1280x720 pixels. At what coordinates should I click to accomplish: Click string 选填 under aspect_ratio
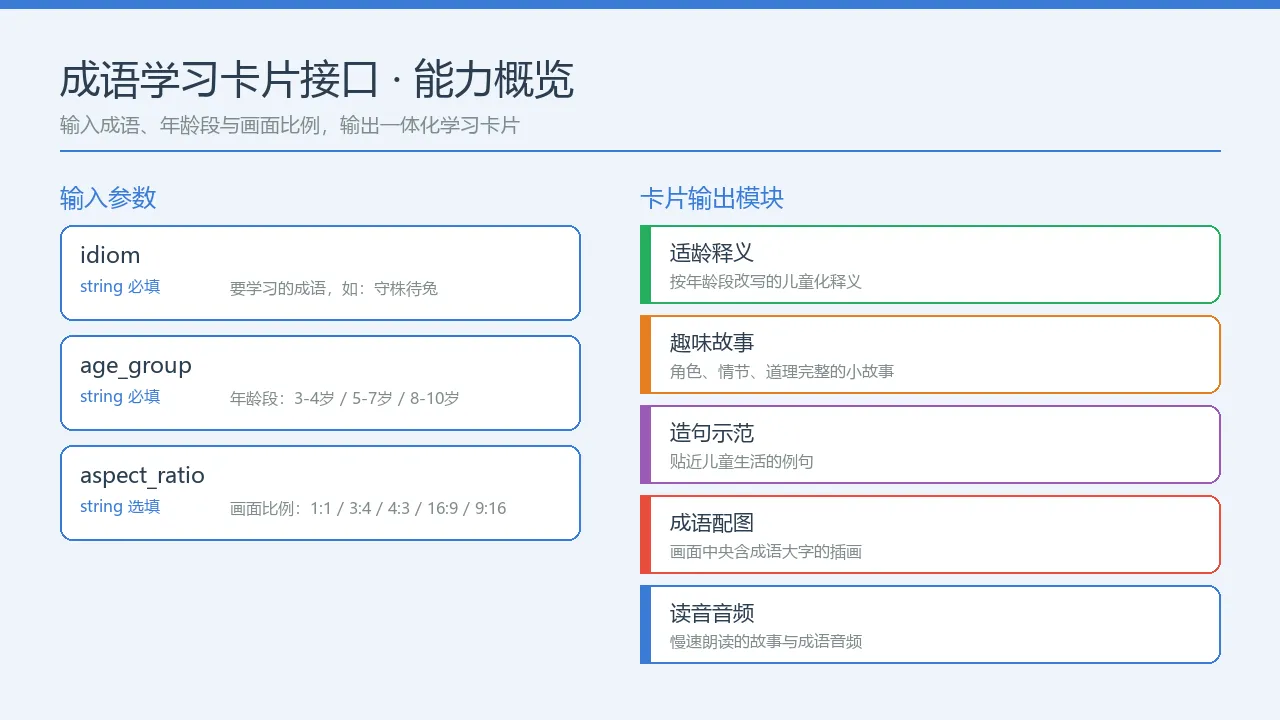(120, 507)
